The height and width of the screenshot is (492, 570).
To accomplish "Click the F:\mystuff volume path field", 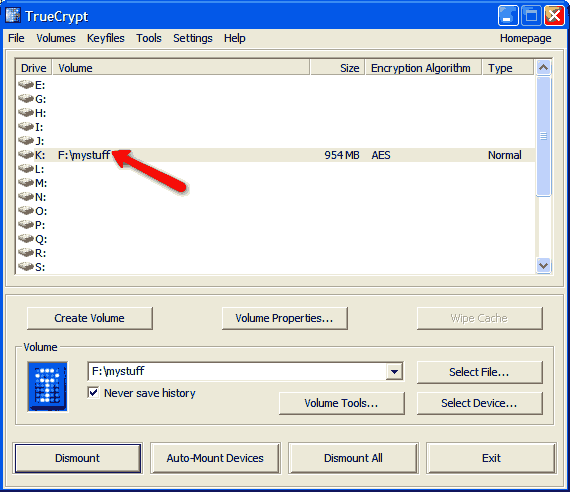I will (x=237, y=371).
